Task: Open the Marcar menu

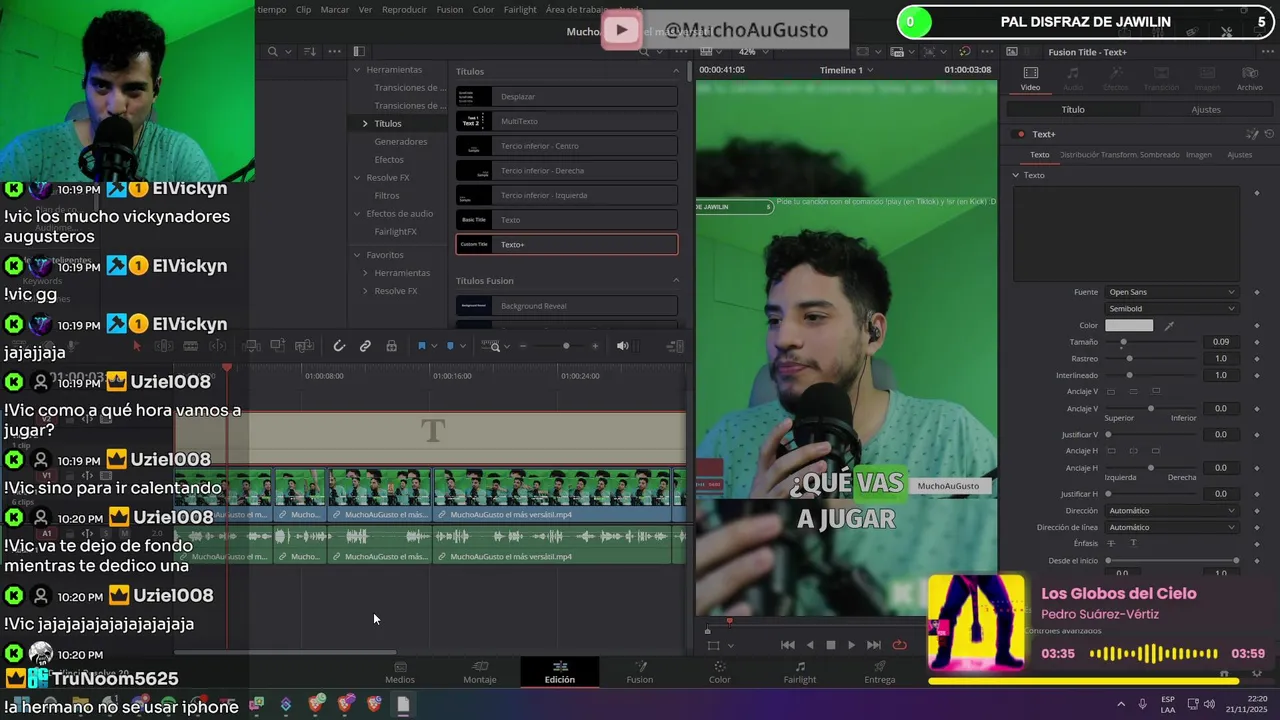Action: coord(334,9)
